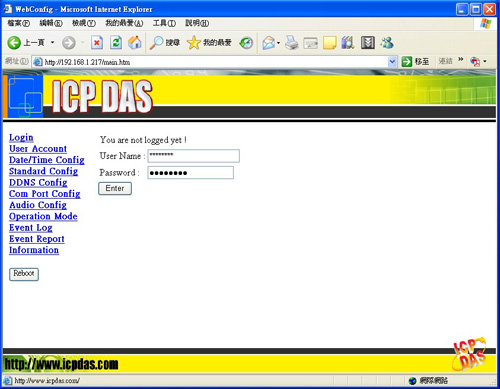Image resolution: width=500 pixels, height=389 pixels.
Task: Open the Back button history dropdown arrow
Action: click(52, 43)
